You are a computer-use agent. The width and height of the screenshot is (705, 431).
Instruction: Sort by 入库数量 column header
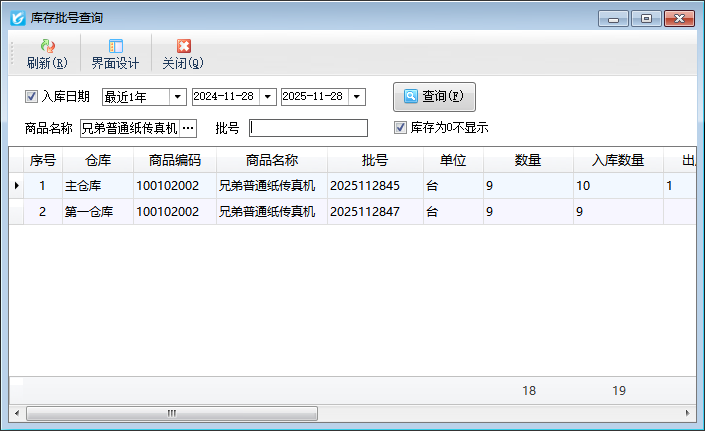point(618,160)
